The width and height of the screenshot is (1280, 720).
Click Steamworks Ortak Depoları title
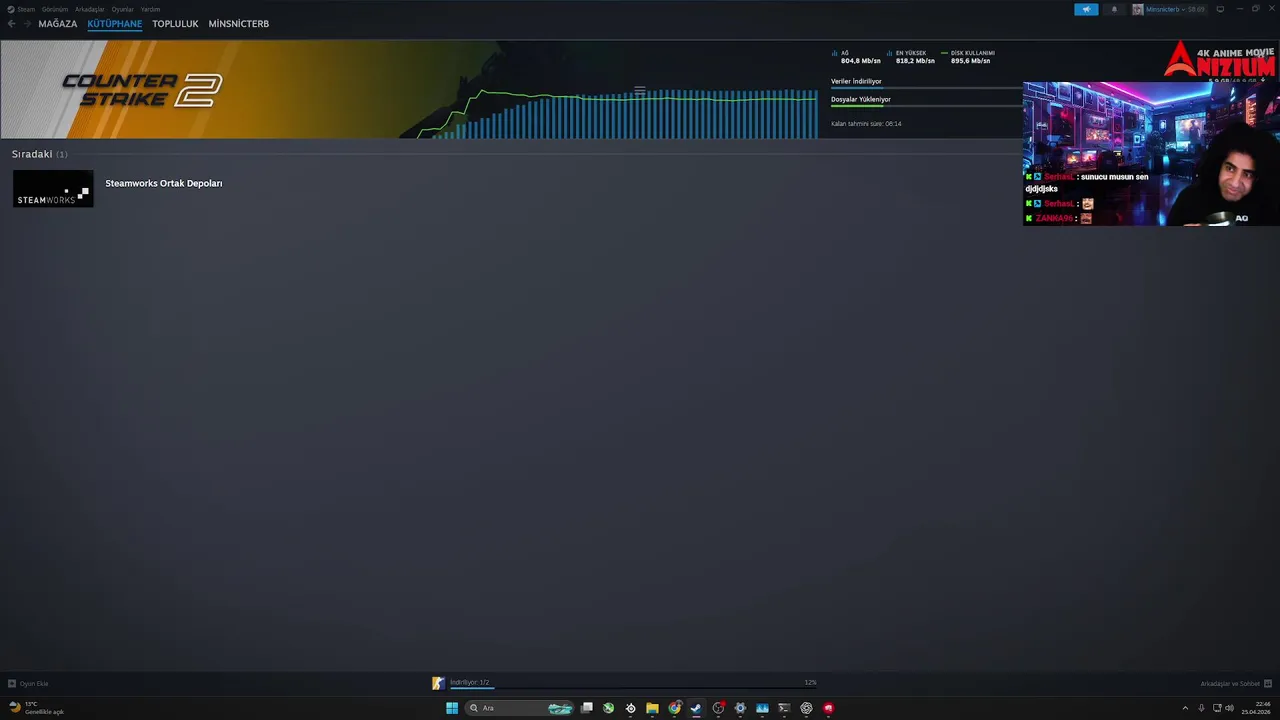[x=164, y=183]
